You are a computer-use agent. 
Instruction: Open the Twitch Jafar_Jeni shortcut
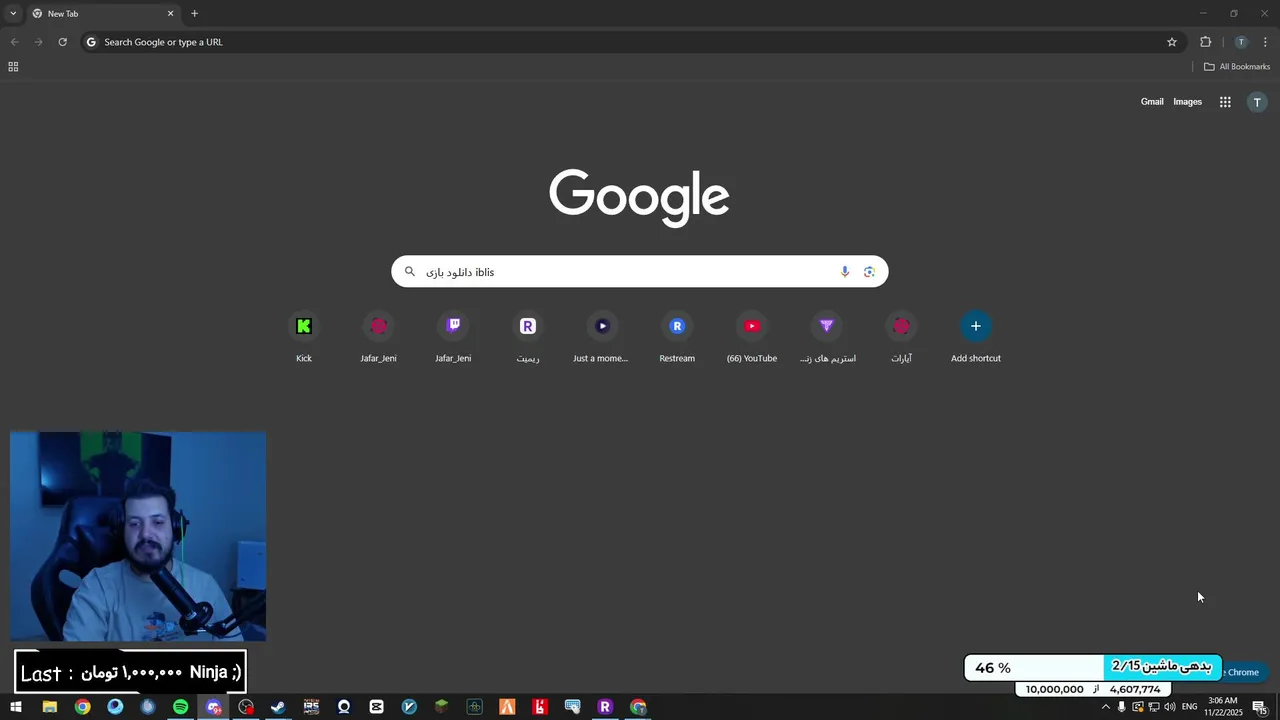[x=453, y=337]
